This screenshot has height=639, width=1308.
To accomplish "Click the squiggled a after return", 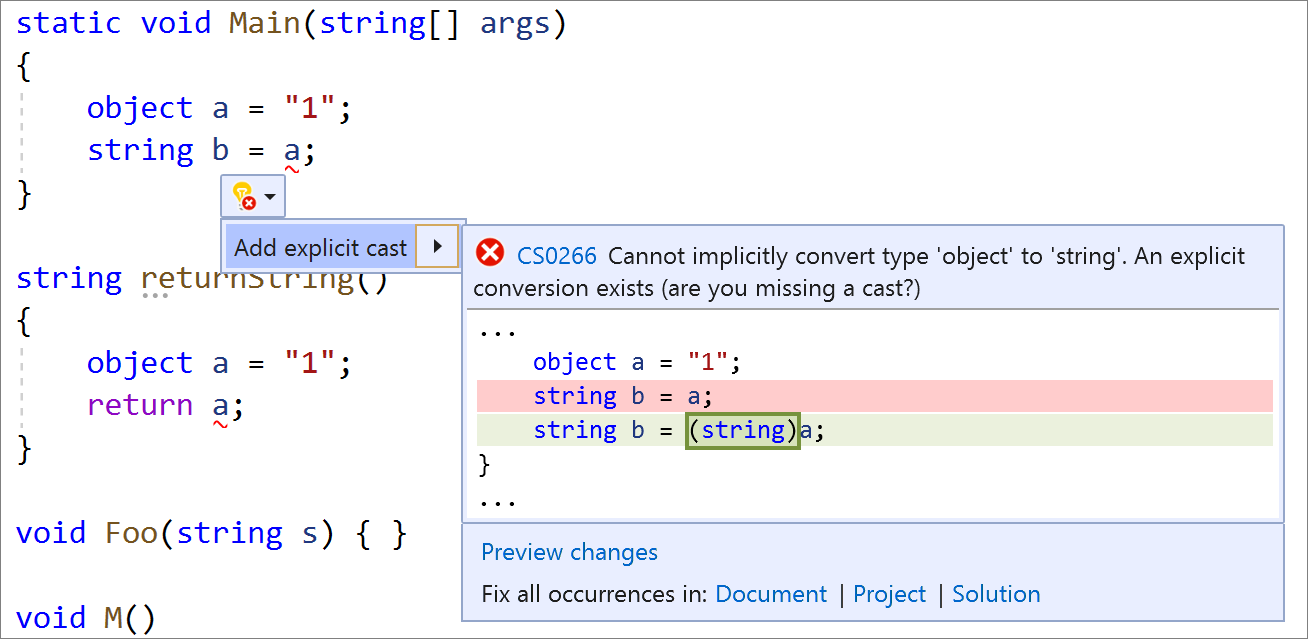I will [x=221, y=406].
